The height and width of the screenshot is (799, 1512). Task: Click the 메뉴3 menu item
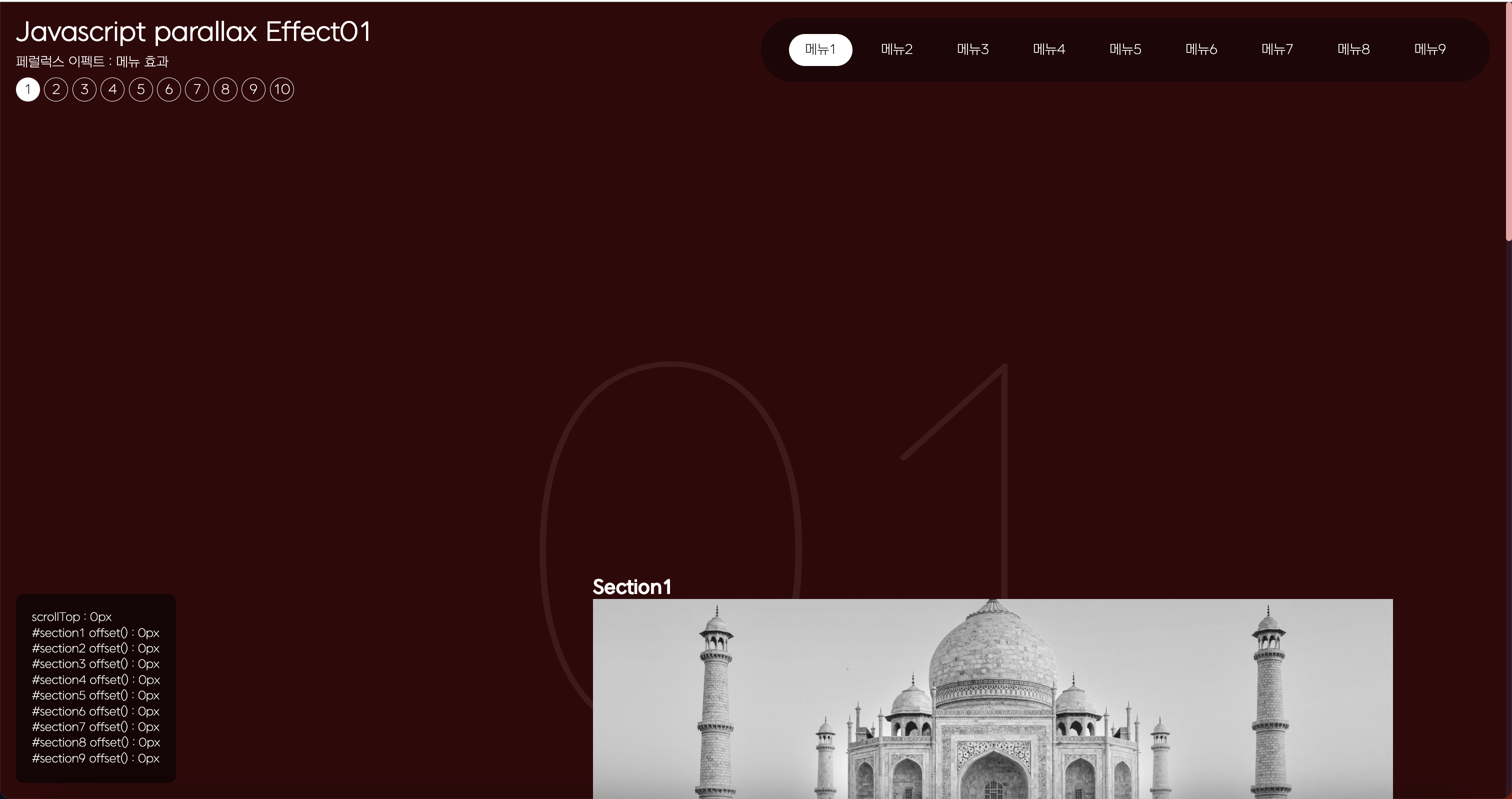click(972, 49)
